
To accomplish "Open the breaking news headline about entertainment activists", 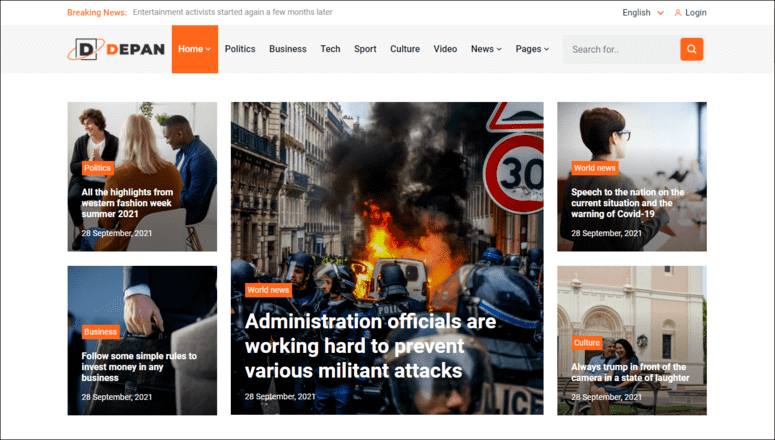I will point(232,13).
